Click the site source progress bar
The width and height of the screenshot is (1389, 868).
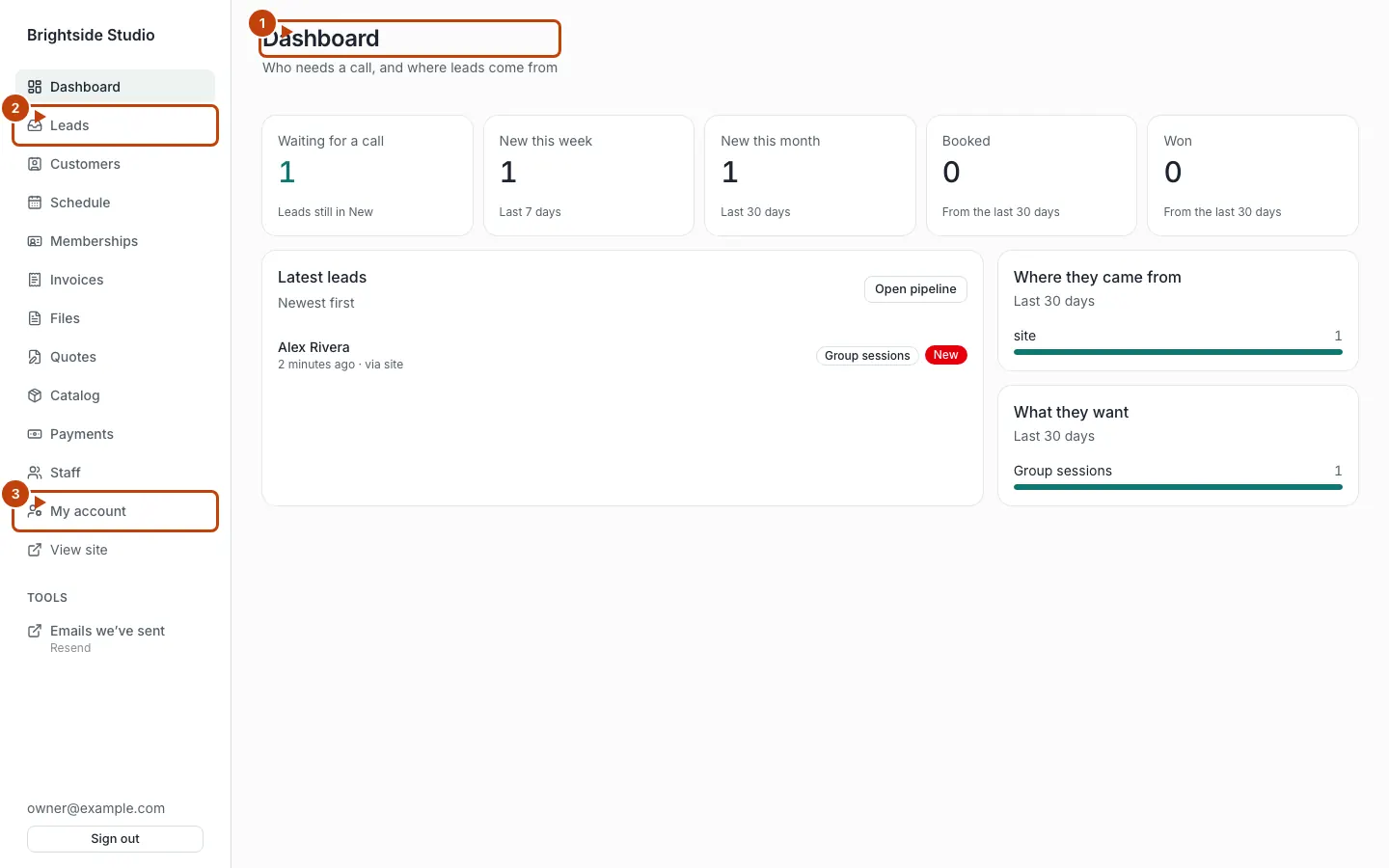point(1178,352)
